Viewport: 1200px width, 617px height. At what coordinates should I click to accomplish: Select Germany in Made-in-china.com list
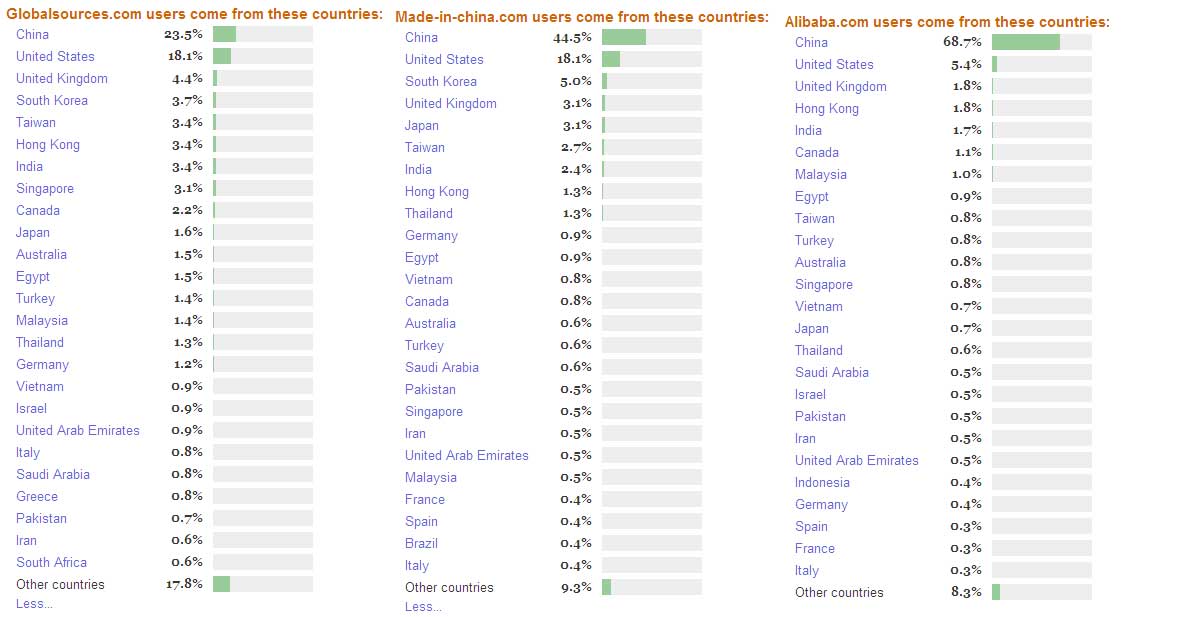[431, 235]
